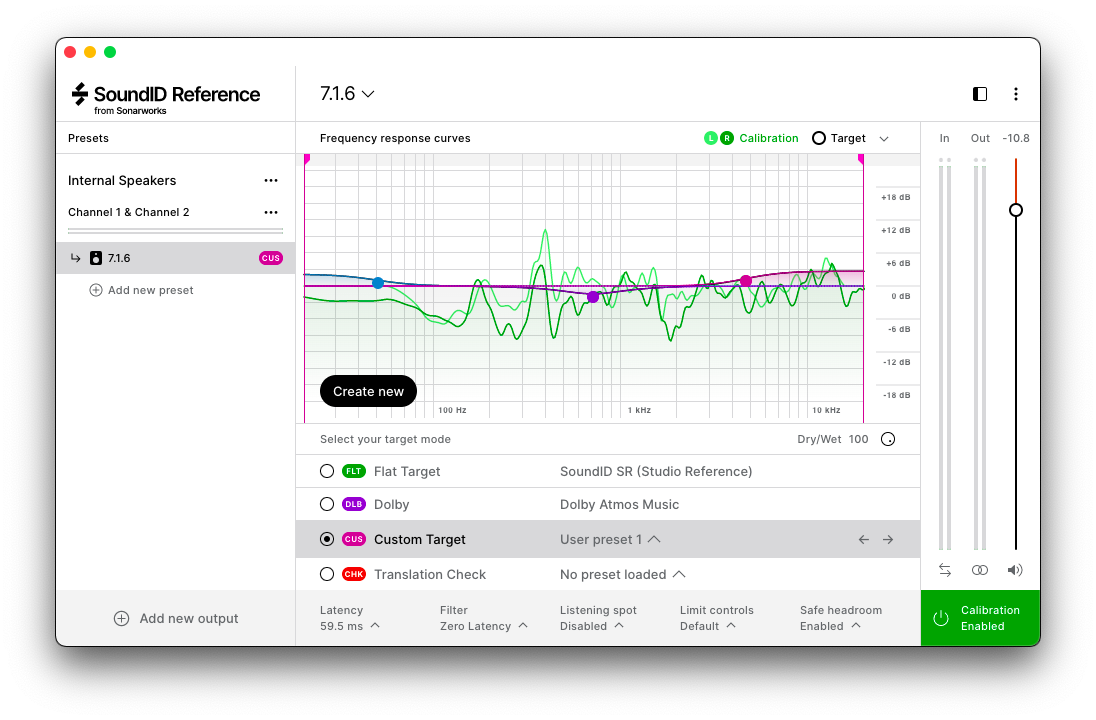
Task: Click the CUS badge on 7.1.6 preset
Action: (271, 258)
